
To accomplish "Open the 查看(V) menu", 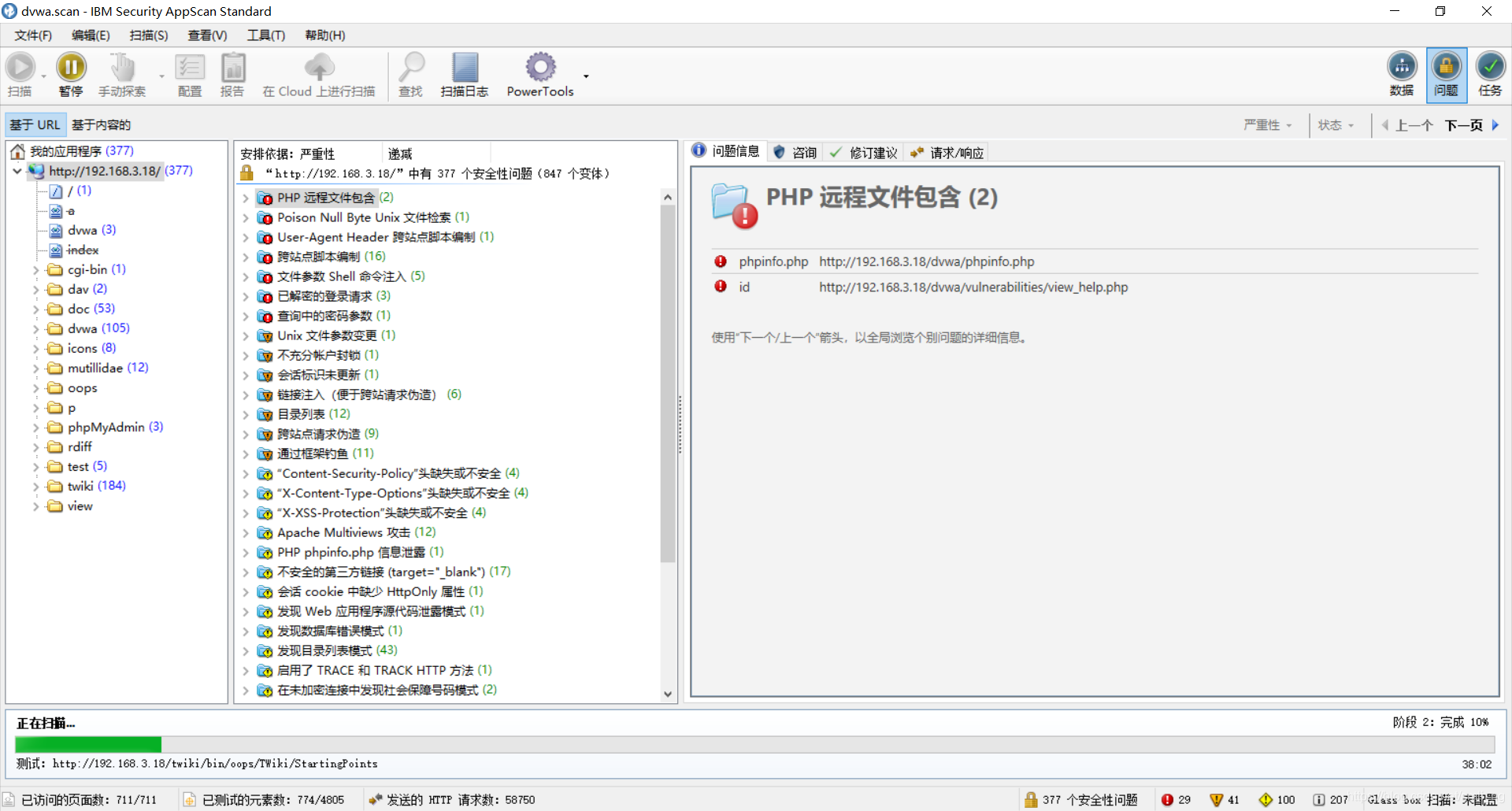I will point(207,35).
